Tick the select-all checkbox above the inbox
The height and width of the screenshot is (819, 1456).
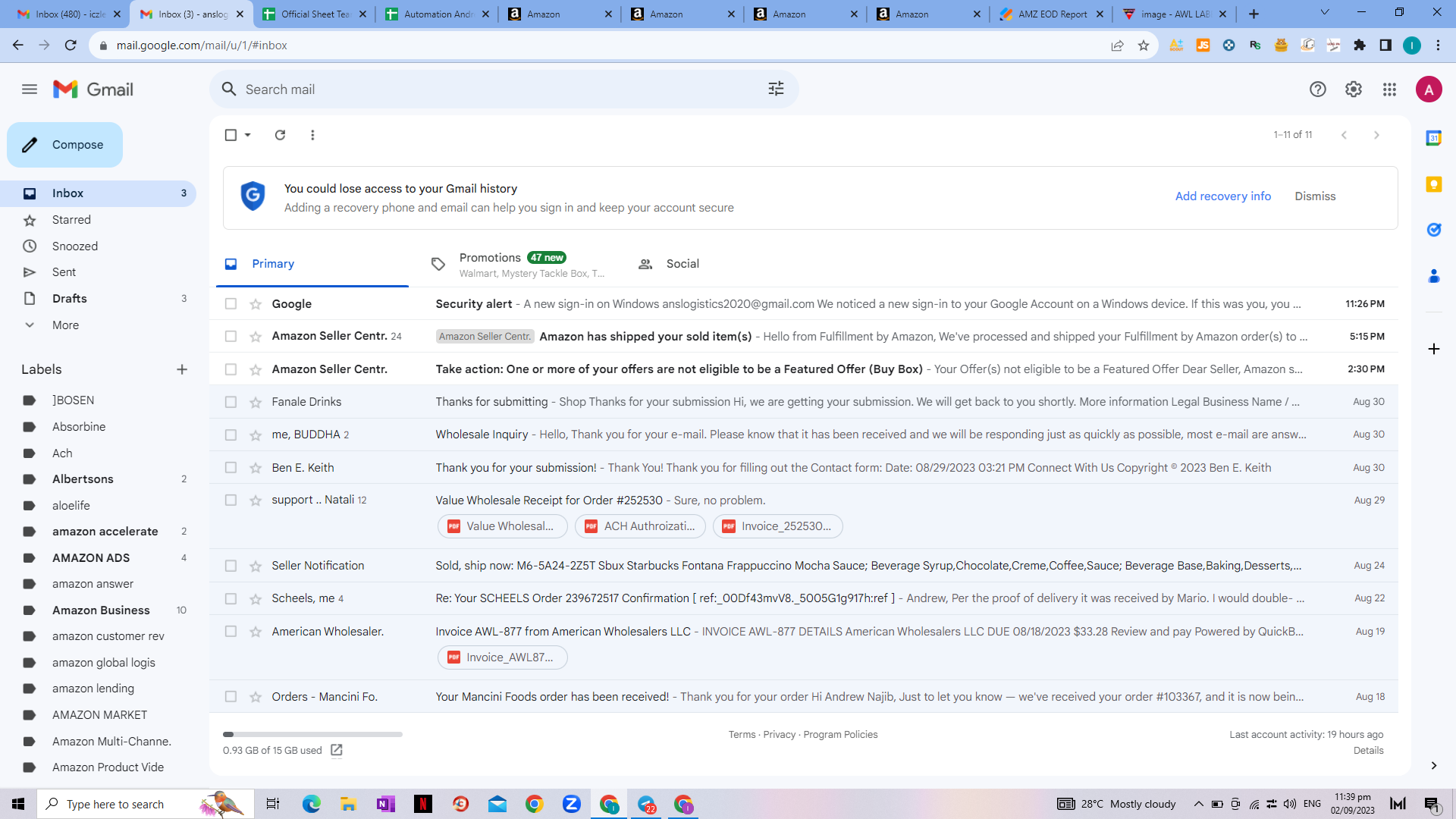[x=231, y=135]
